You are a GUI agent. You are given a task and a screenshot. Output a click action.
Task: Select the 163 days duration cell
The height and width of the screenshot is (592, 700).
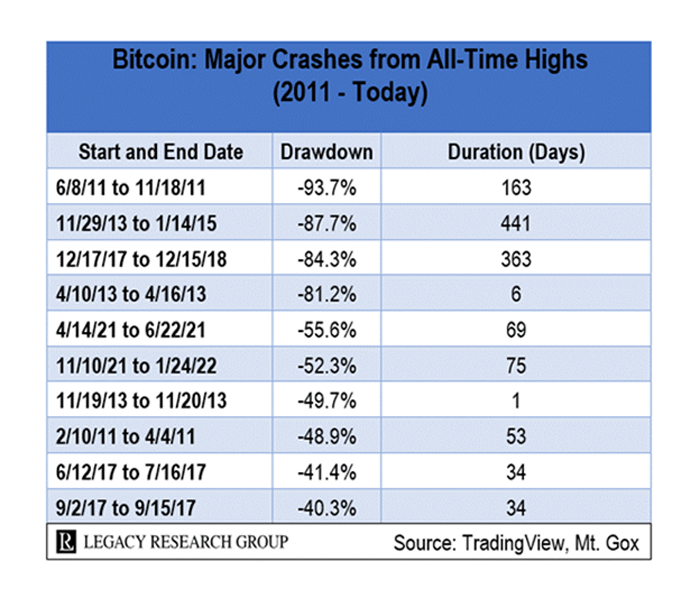pyautogui.click(x=515, y=186)
